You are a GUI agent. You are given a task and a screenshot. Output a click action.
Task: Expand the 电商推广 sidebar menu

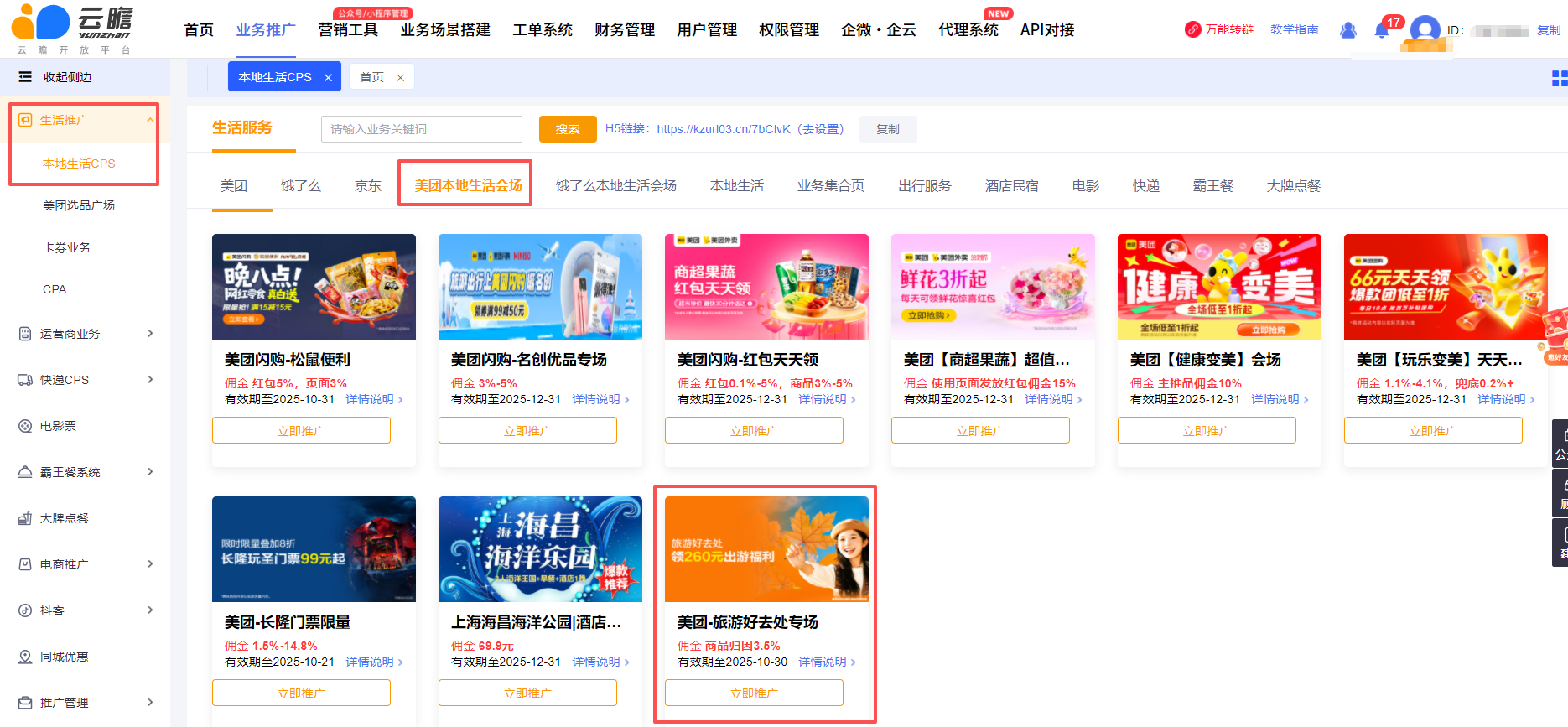150,564
